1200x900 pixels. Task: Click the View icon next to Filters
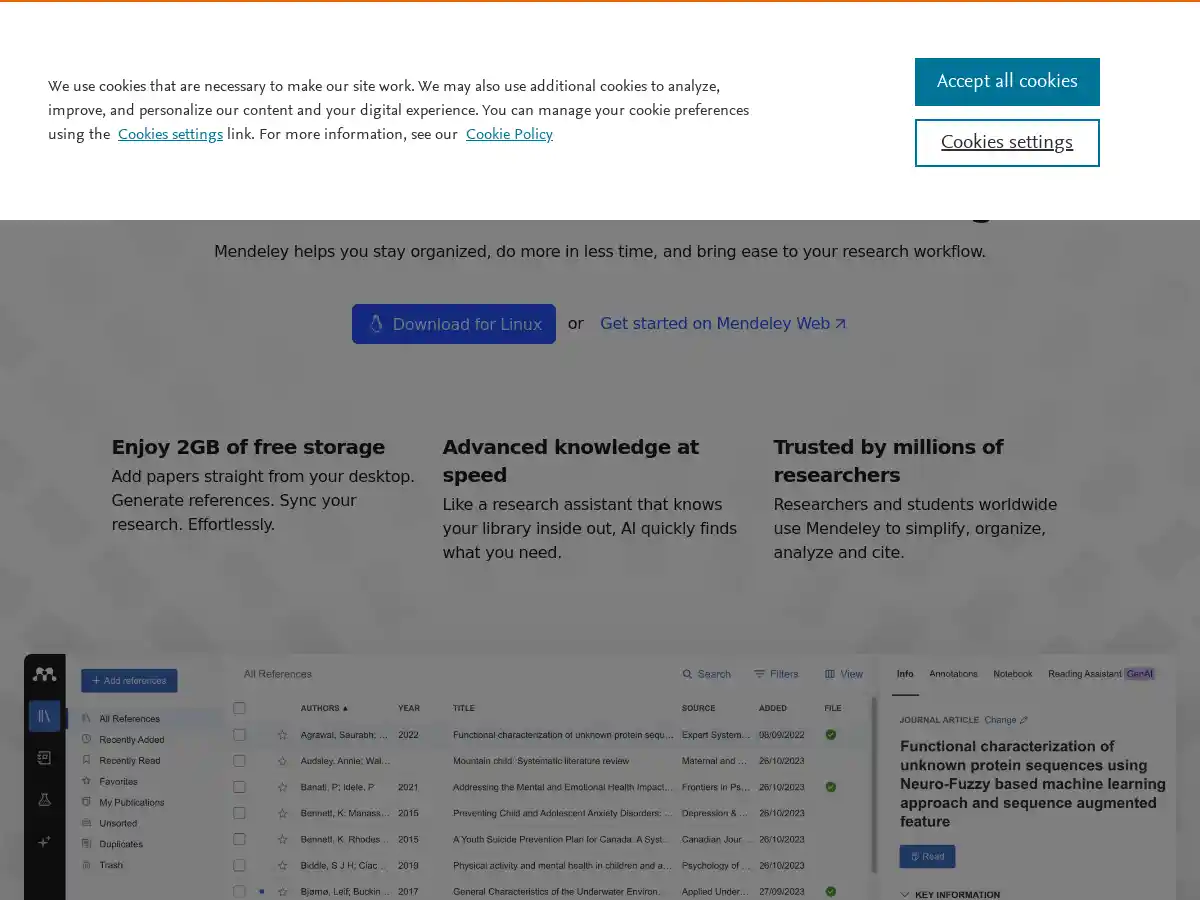coord(829,673)
